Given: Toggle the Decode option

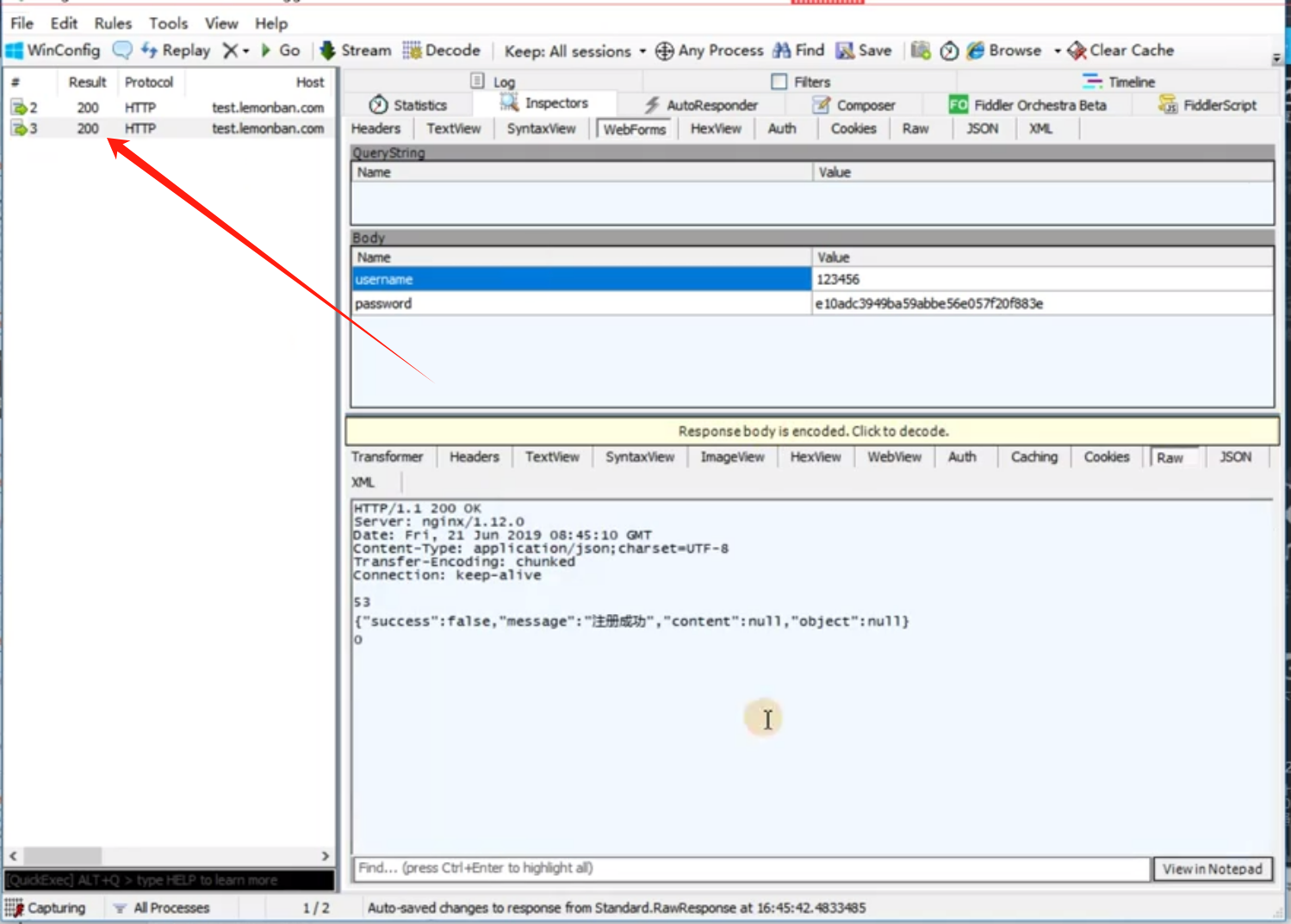Looking at the screenshot, I should tap(442, 51).
